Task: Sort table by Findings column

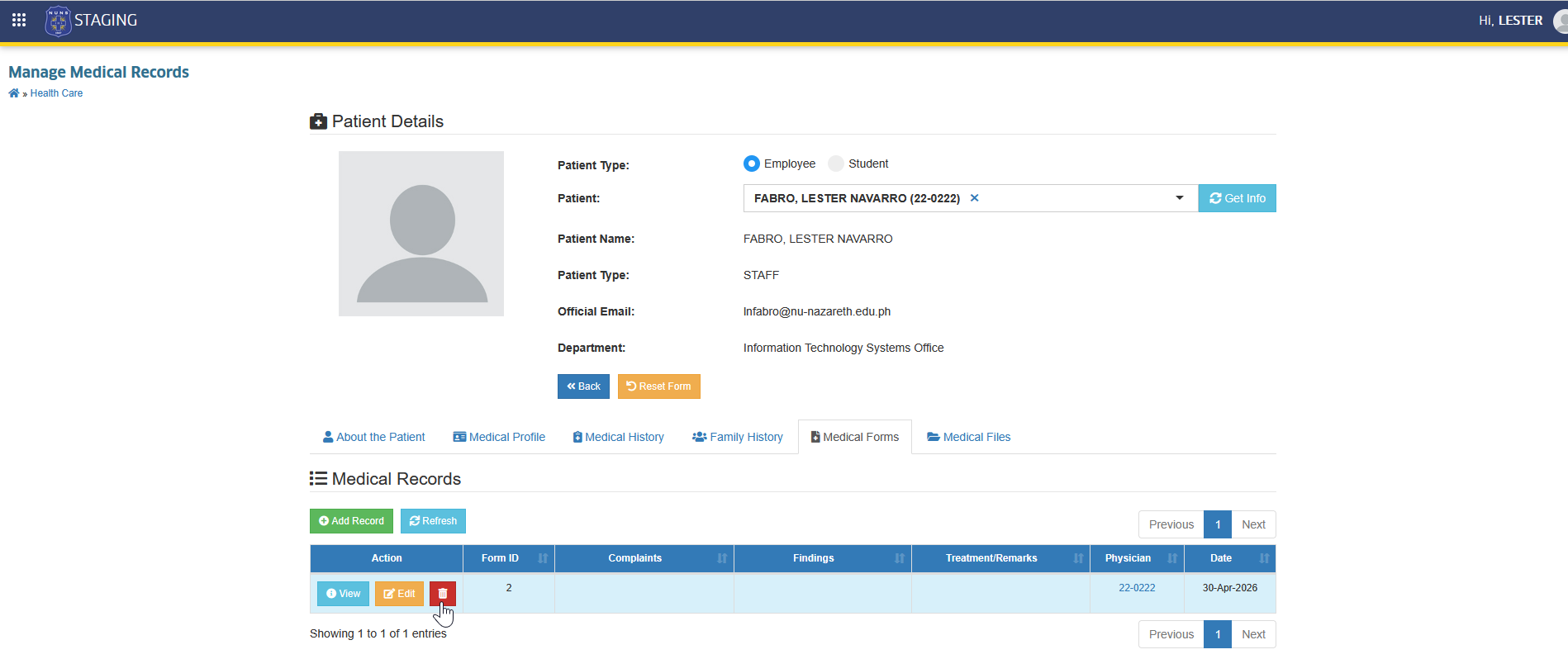Action: [823, 558]
